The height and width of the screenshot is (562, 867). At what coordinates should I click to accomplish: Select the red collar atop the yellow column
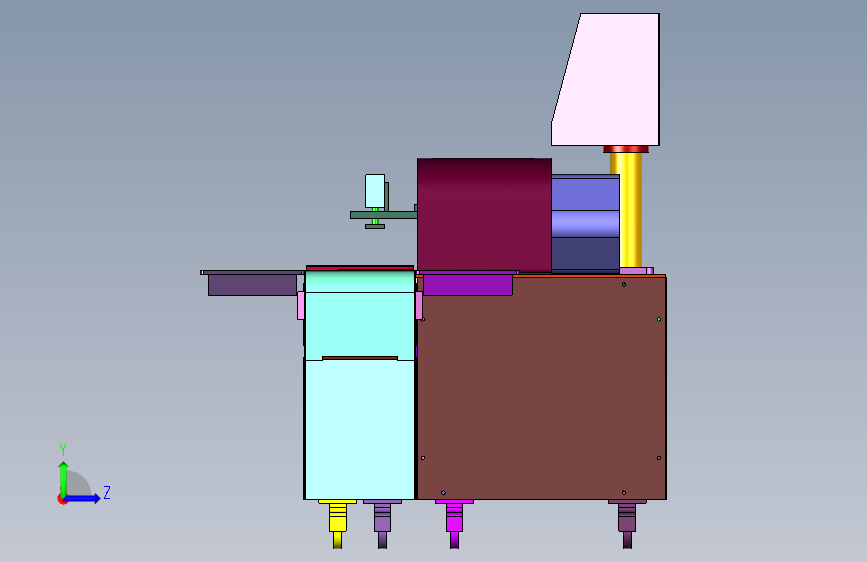tap(626, 149)
